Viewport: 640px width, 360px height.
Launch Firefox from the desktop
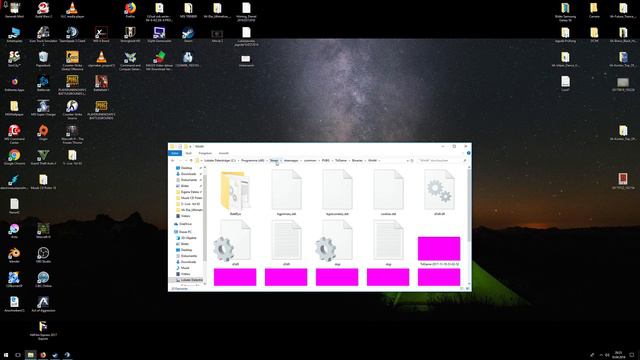click(x=130, y=10)
